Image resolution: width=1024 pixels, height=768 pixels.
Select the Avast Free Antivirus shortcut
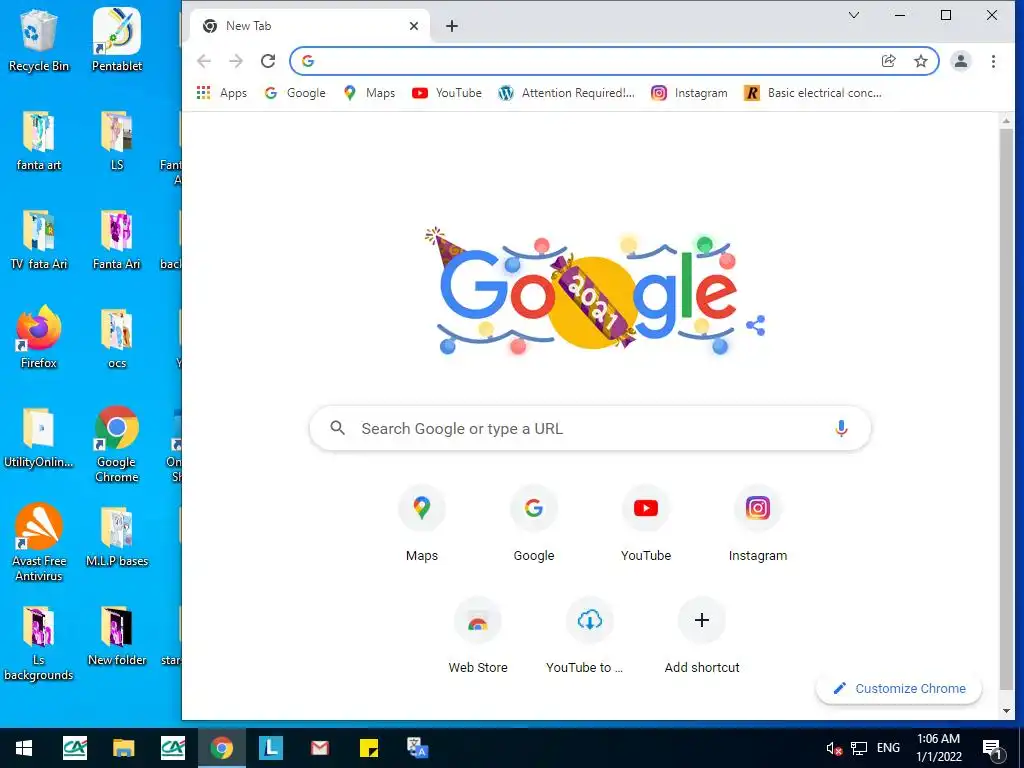(x=39, y=543)
